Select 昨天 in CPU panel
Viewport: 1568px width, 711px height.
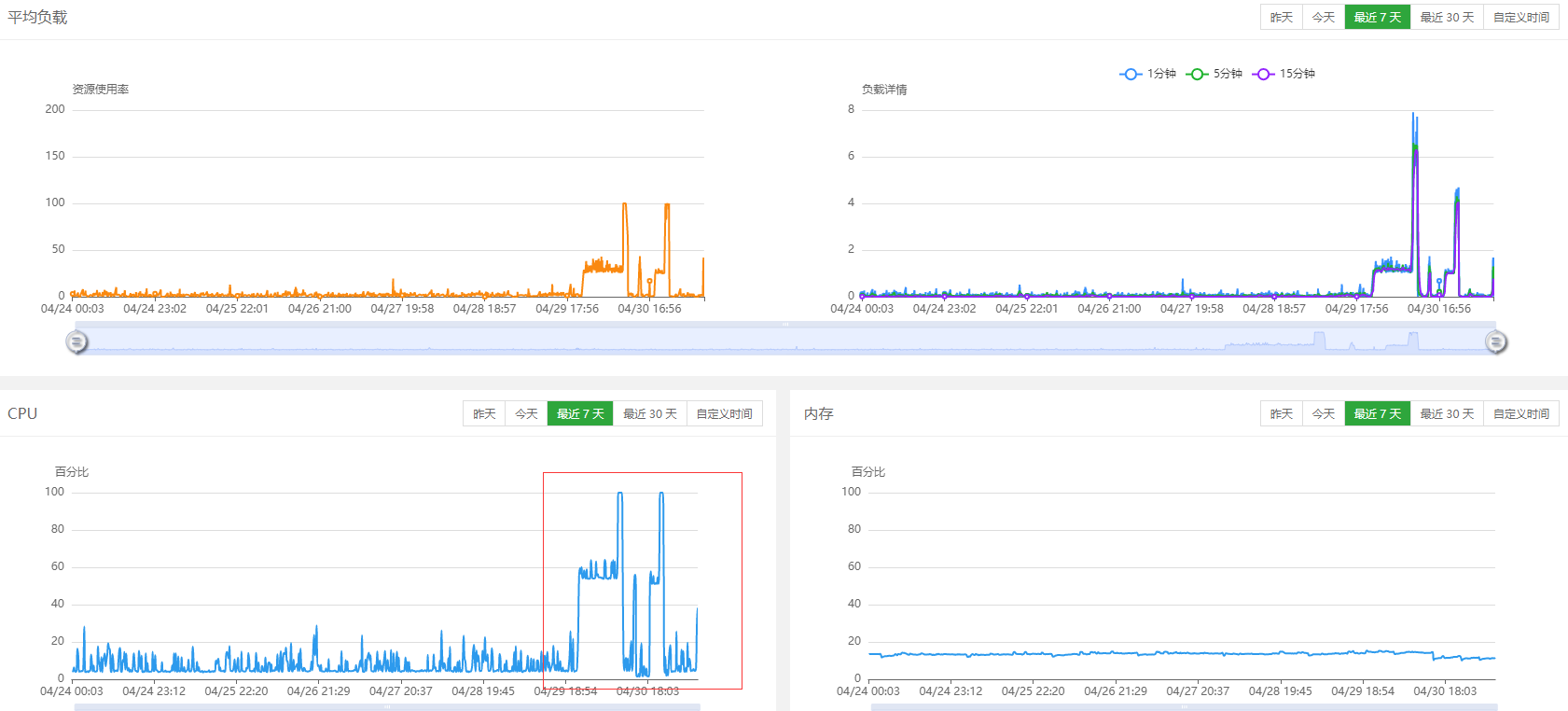484,414
